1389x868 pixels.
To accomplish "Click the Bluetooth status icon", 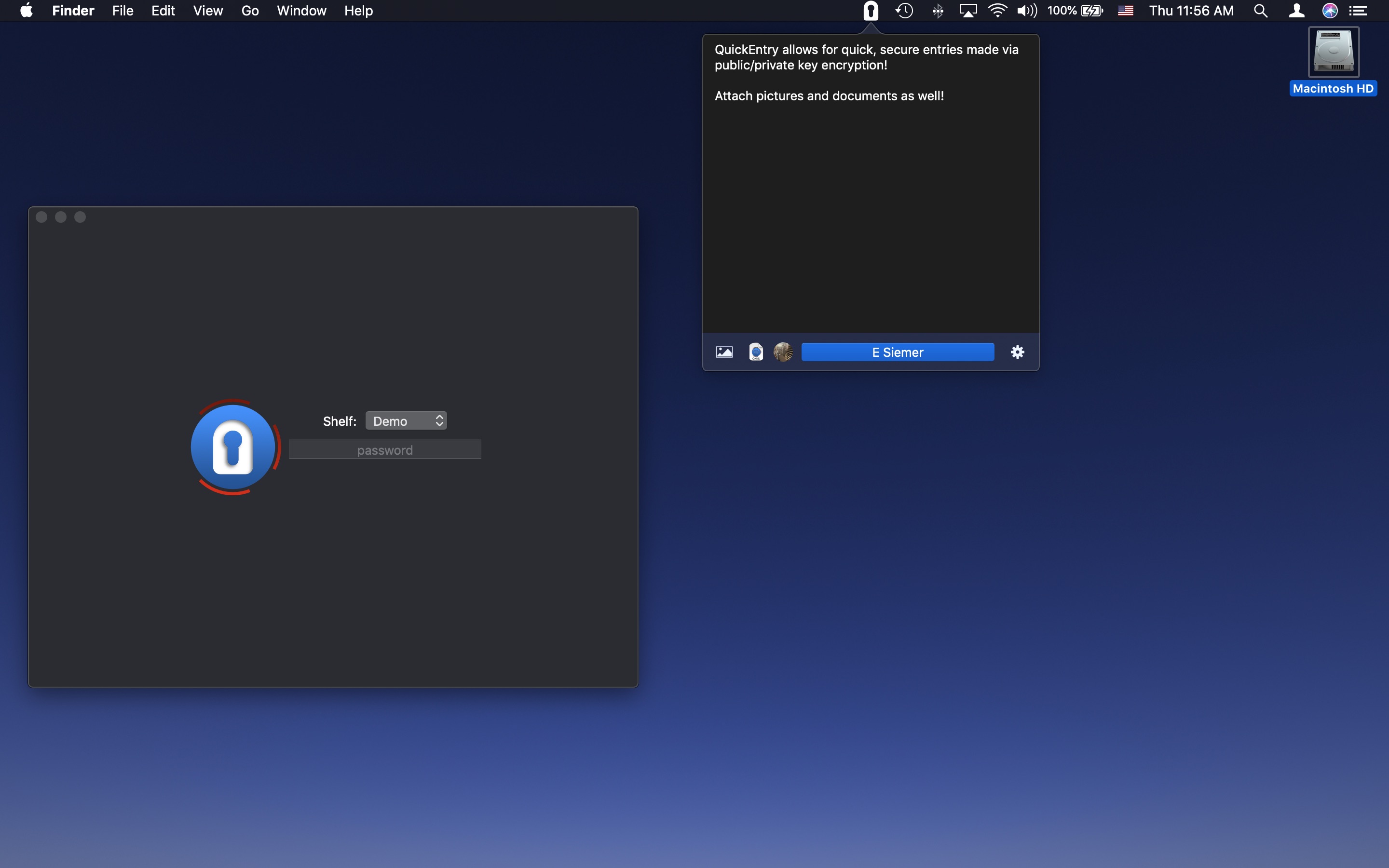I will (x=938, y=11).
